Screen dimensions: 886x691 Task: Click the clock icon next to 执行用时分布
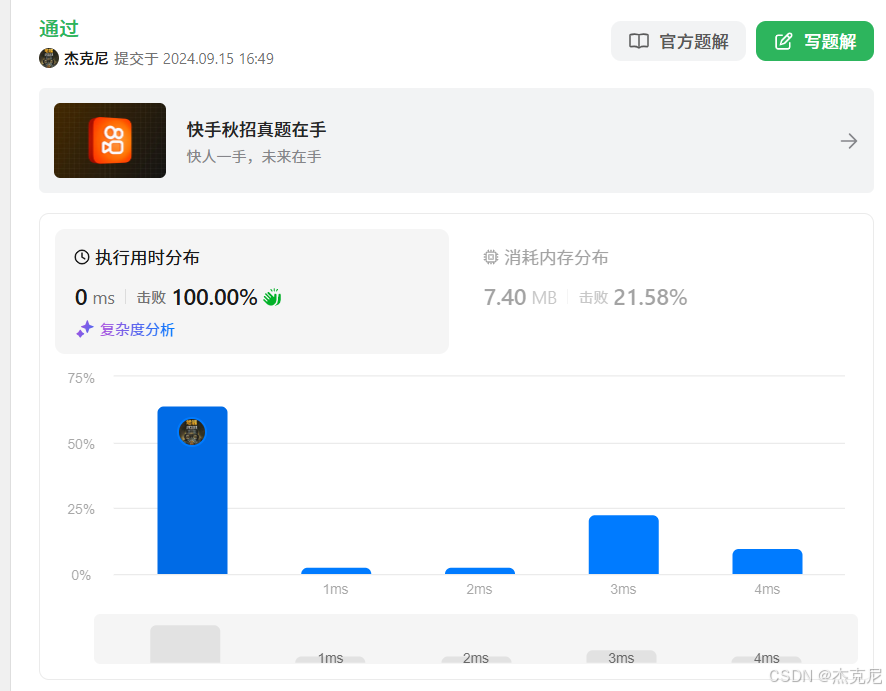(x=82, y=258)
